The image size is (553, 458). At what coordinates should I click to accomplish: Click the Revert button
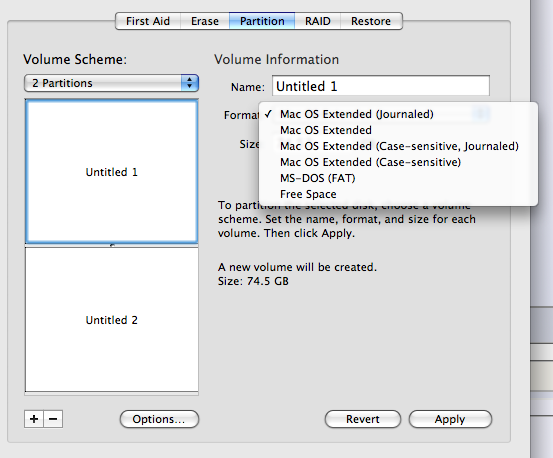[x=363, y=419]
